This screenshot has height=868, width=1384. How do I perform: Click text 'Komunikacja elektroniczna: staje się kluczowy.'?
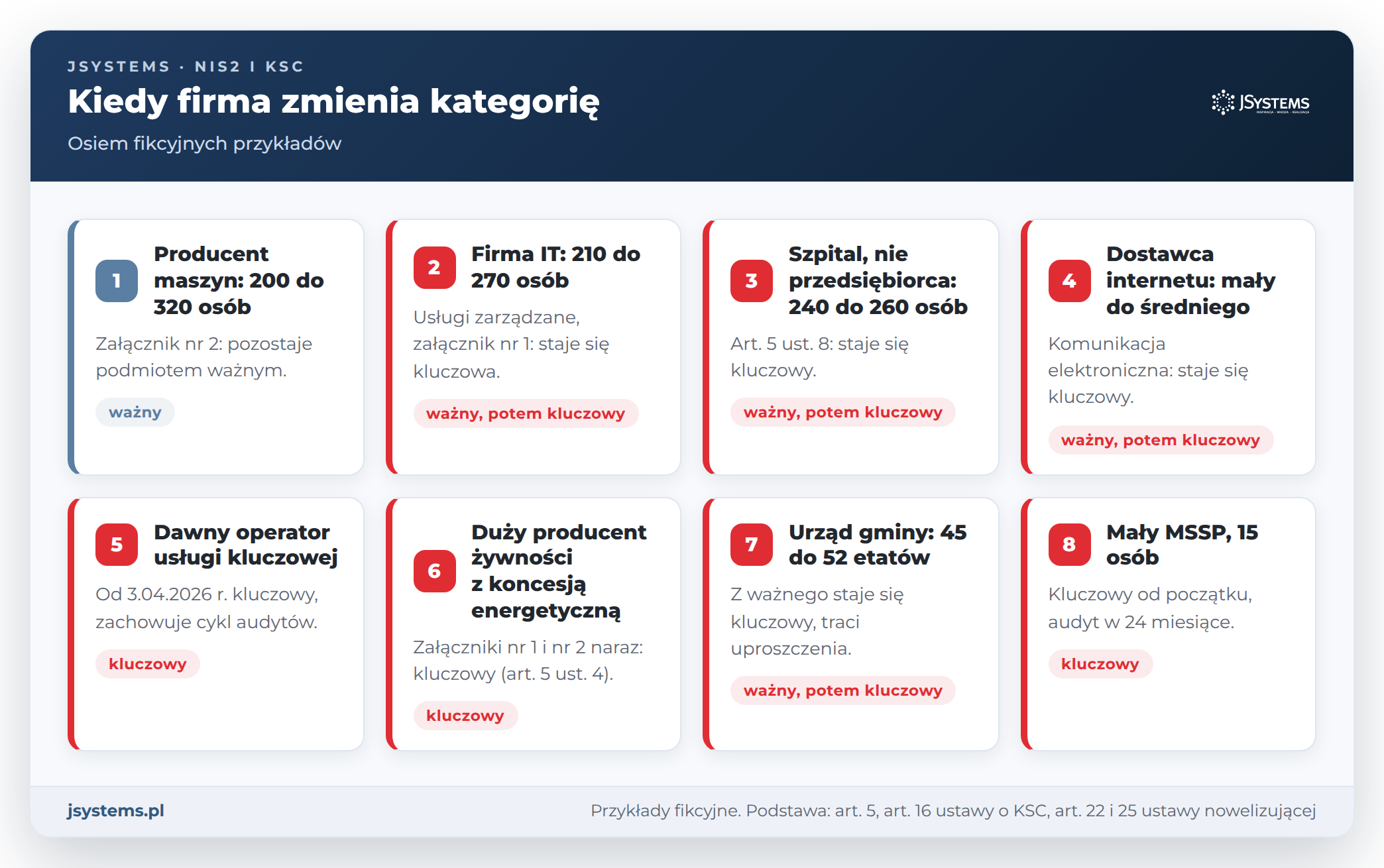point(1148,370)
